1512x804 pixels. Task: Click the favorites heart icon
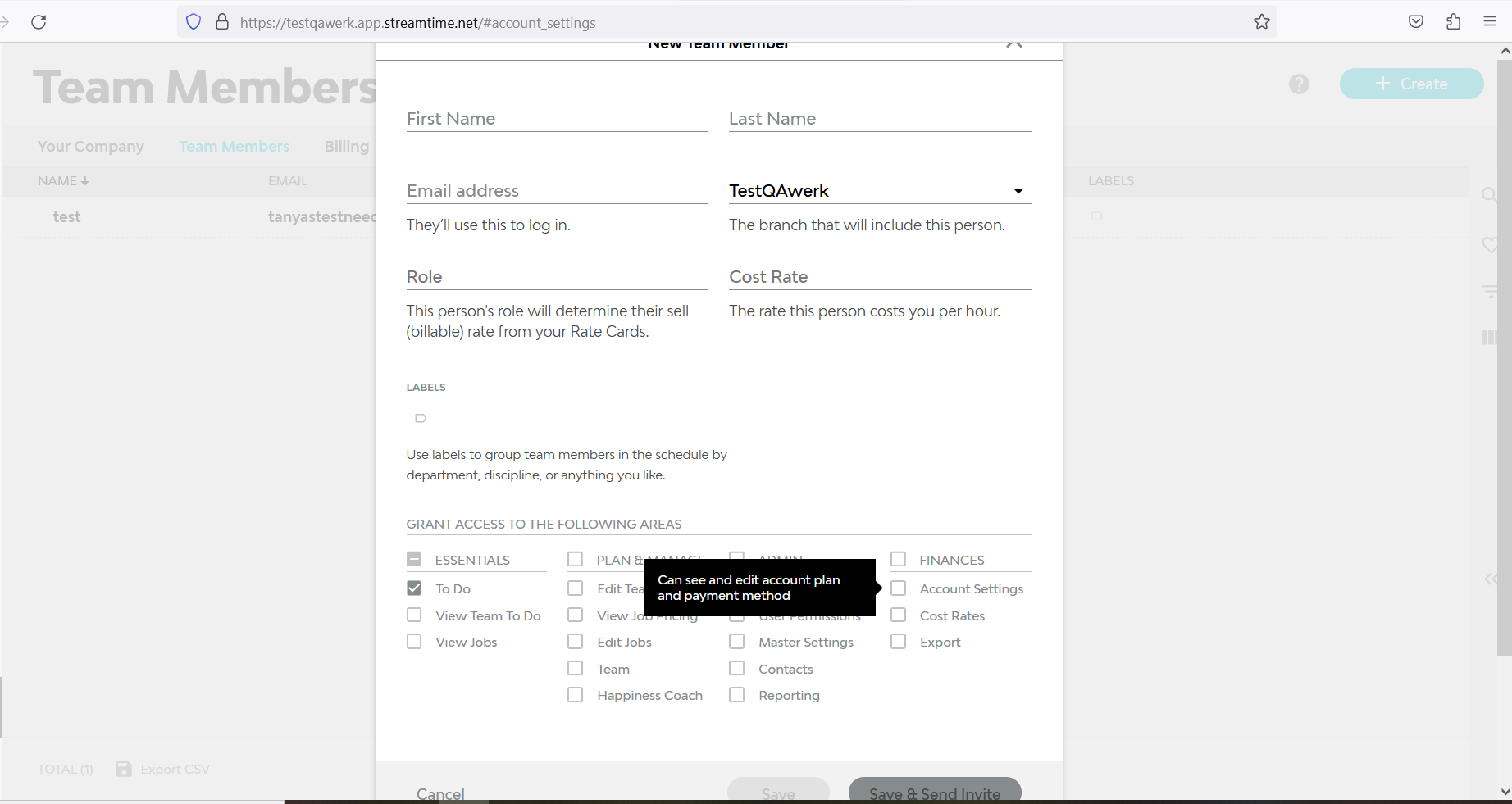(1491, 244)
